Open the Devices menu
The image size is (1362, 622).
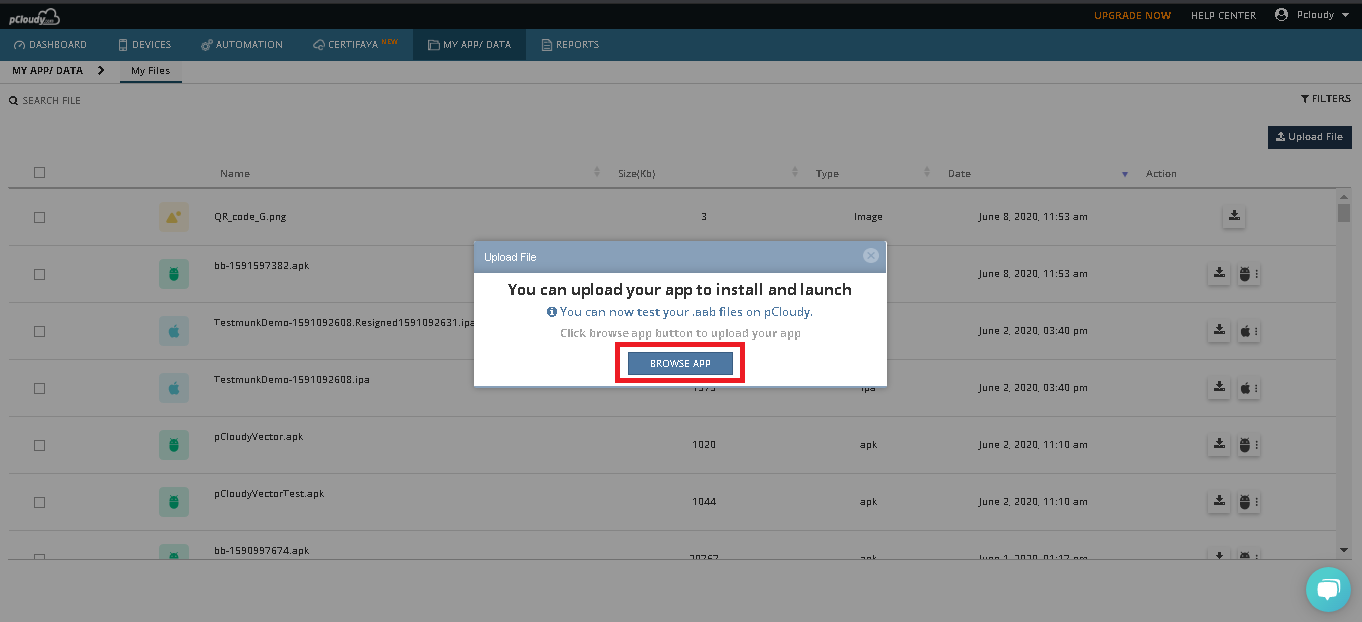coord(145,45)
